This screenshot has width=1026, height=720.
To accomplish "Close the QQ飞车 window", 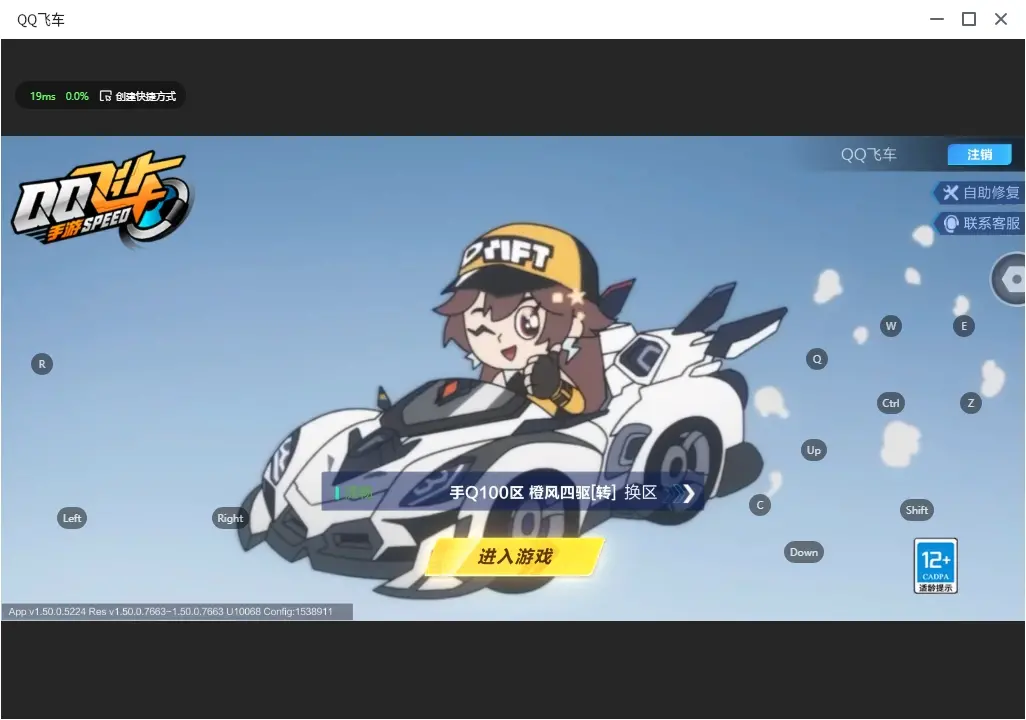I will click(x=1001, y=19).
